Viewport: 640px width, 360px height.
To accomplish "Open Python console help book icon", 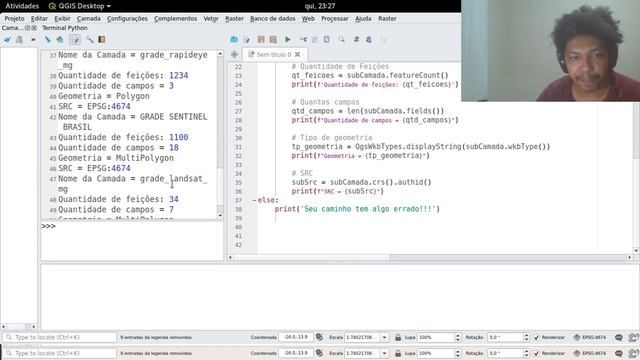I will point(102,40).
